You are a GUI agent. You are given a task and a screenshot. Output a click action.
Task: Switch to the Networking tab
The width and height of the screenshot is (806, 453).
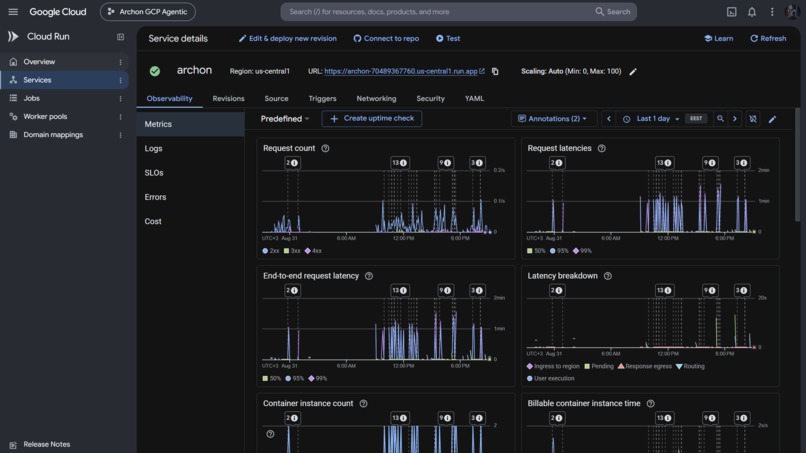[376, 99]
